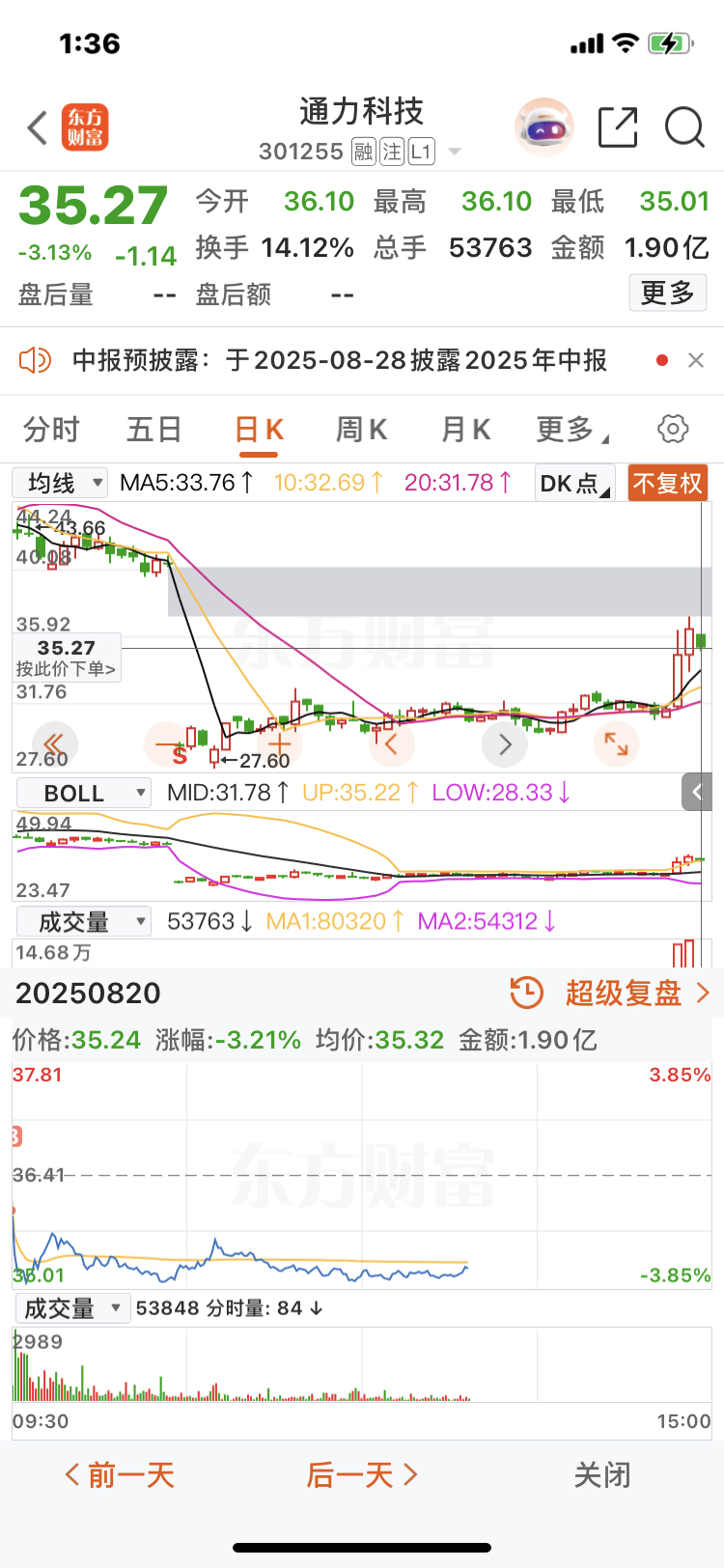
Task: Open the DK点 selector
Action: click(x=575, y=483)
